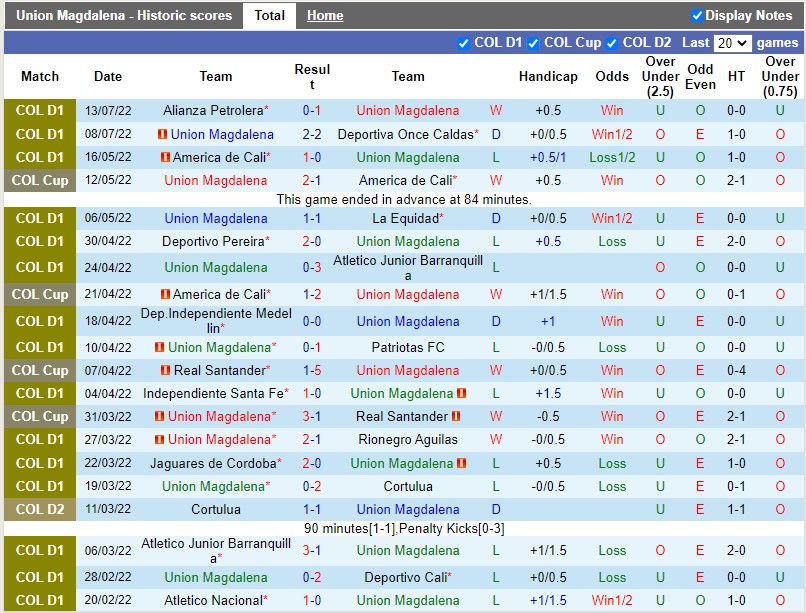Disable the COL Cup filter checkbox

[533, 43]
